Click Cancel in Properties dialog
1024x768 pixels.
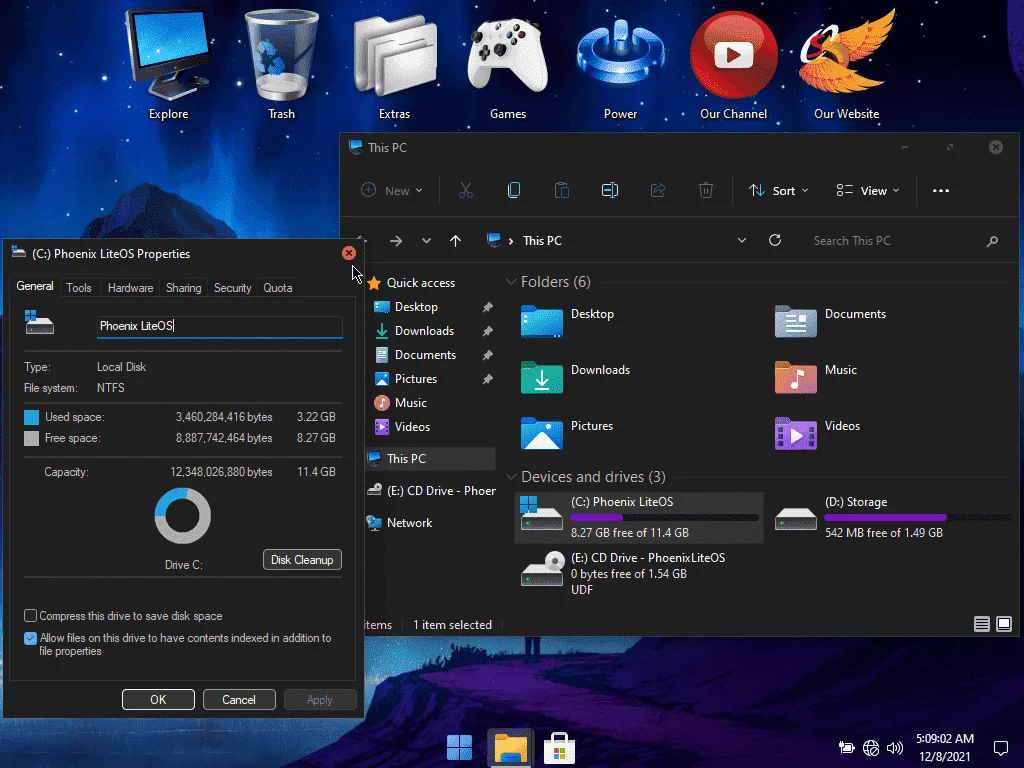coord(239,699)
